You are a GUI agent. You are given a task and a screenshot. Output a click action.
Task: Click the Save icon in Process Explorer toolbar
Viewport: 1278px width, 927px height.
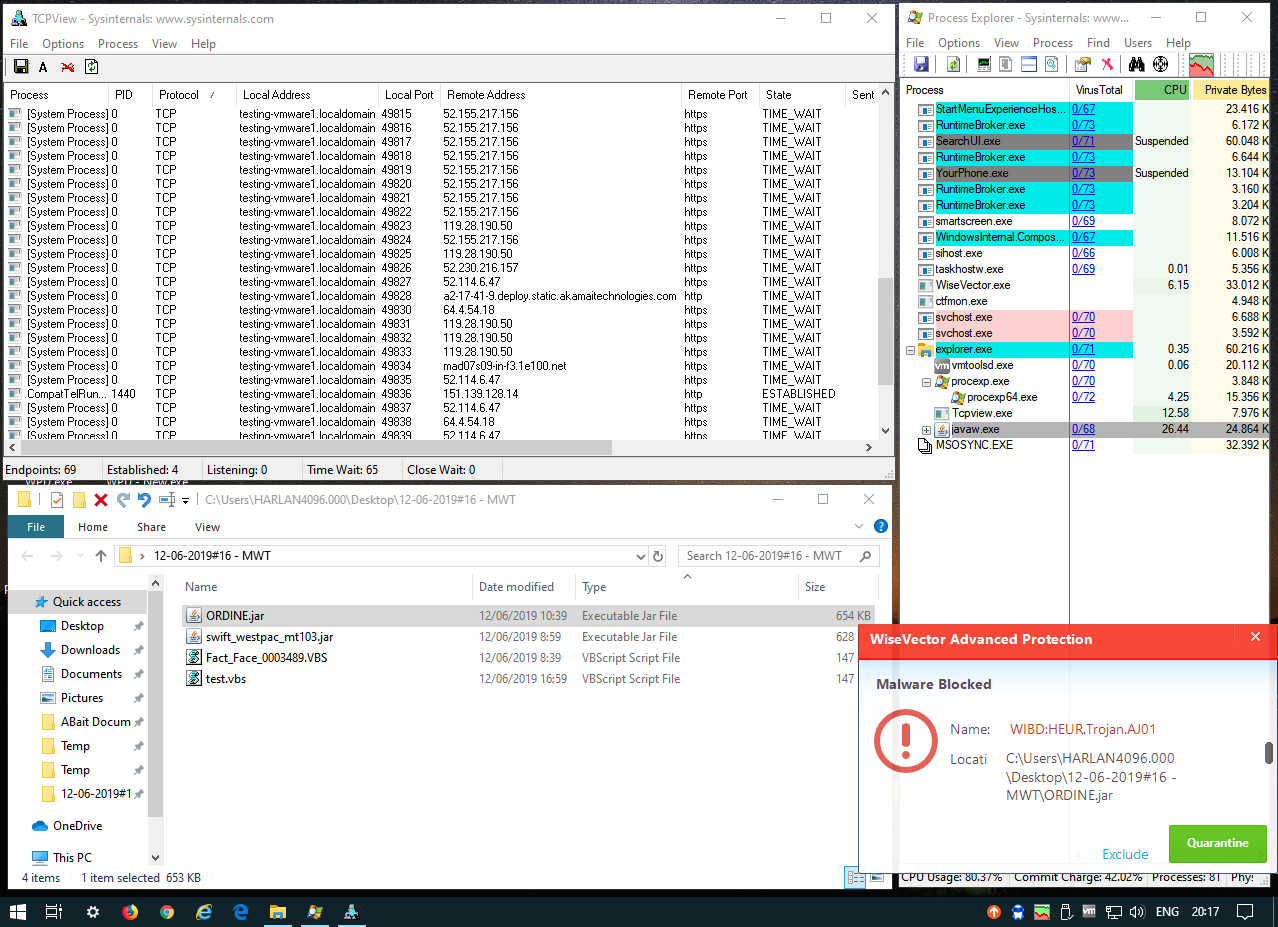coord(921,64)
